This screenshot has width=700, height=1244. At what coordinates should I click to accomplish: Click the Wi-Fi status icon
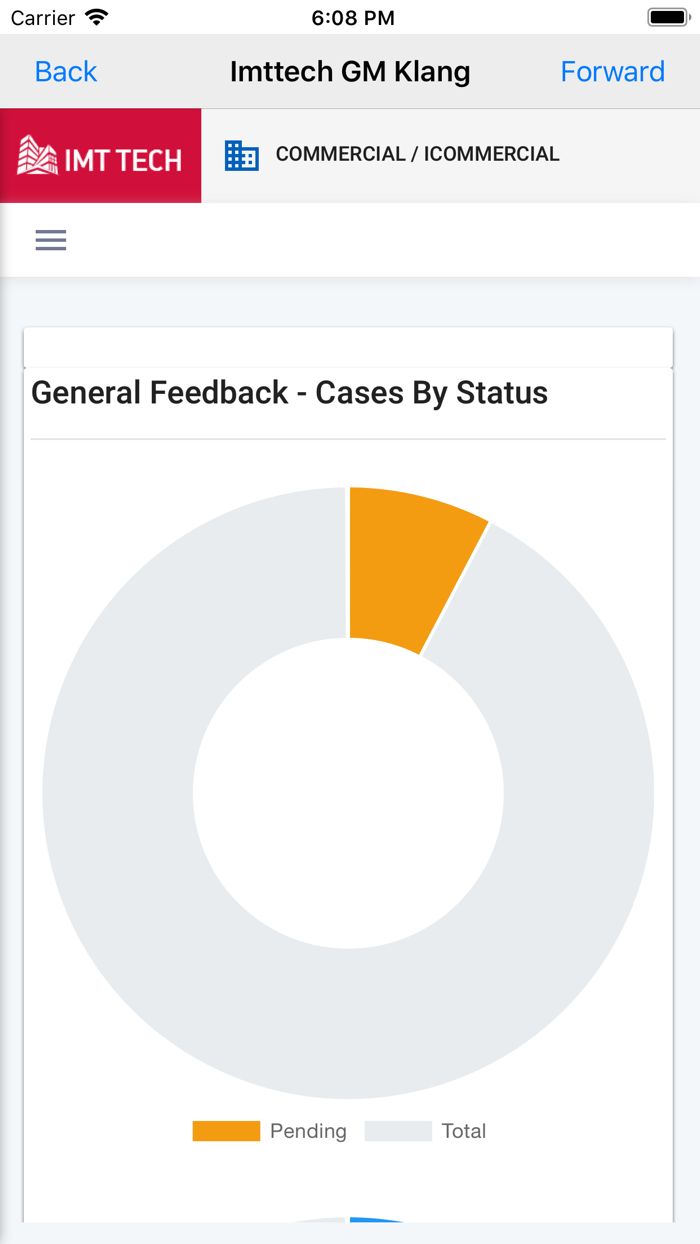click(97, 18)
